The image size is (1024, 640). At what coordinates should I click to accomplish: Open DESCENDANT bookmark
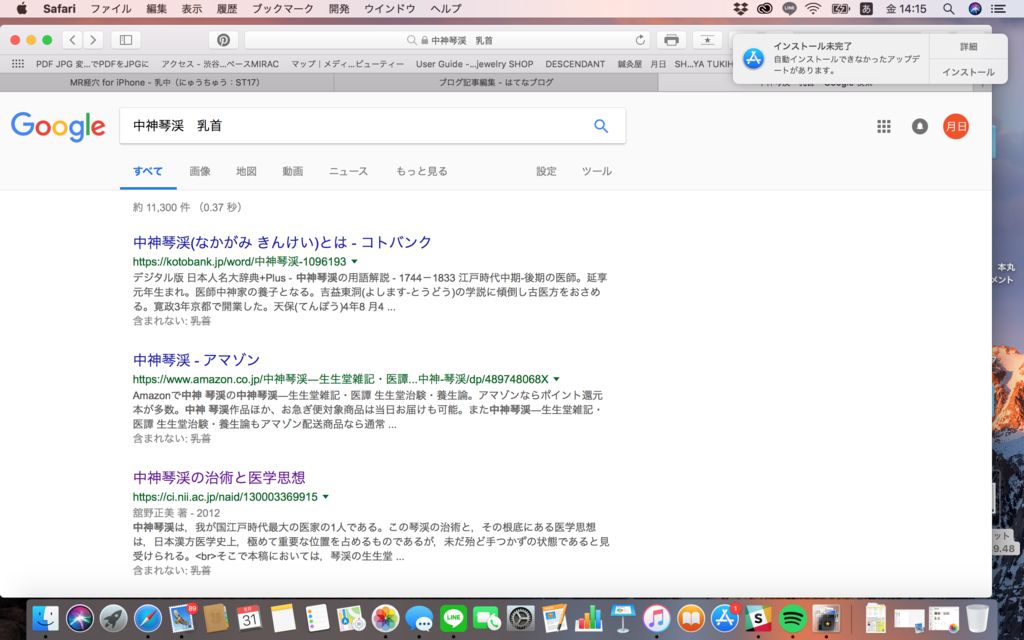(575, 64)
